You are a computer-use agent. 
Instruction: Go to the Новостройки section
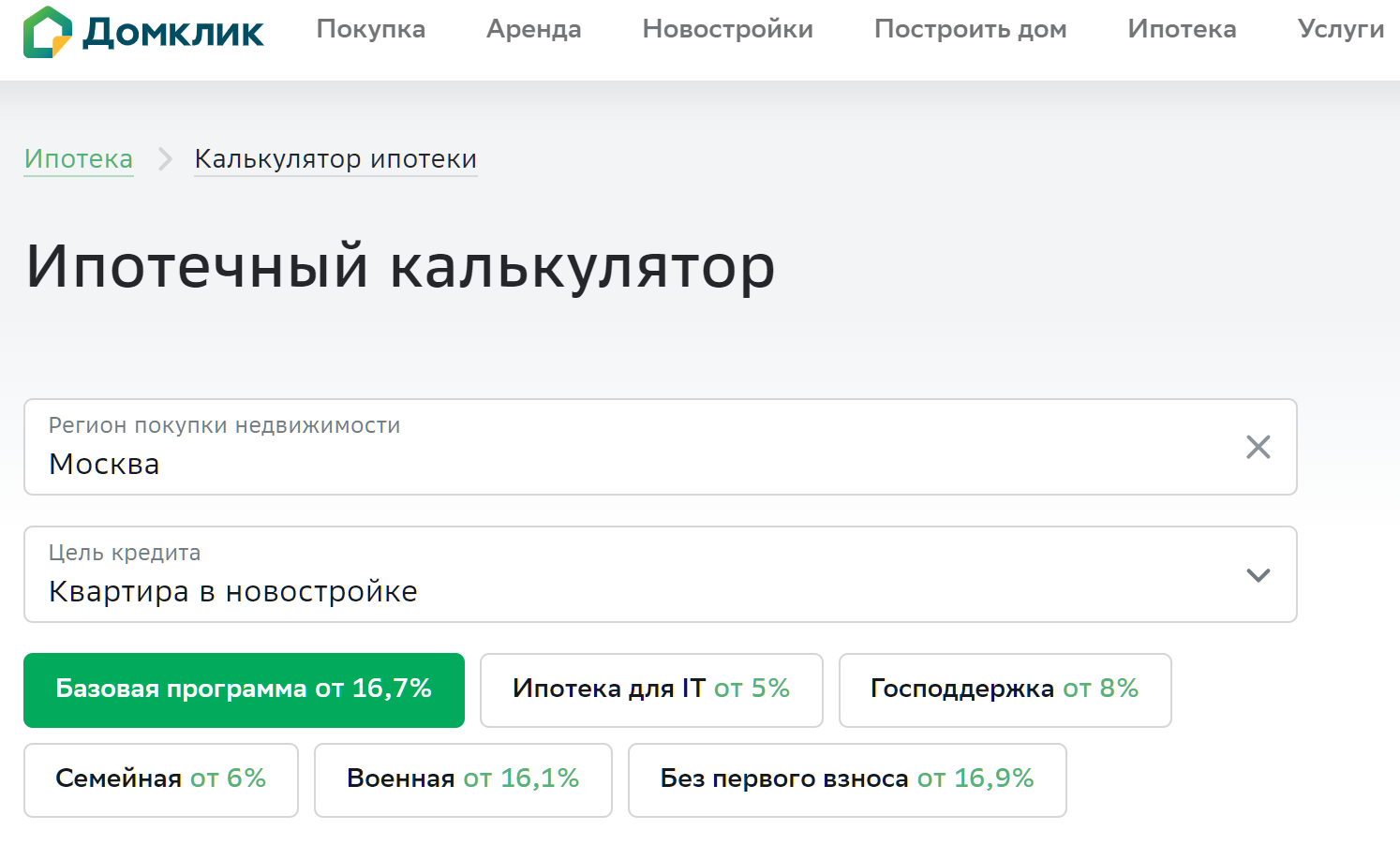(x=728, y=29)
